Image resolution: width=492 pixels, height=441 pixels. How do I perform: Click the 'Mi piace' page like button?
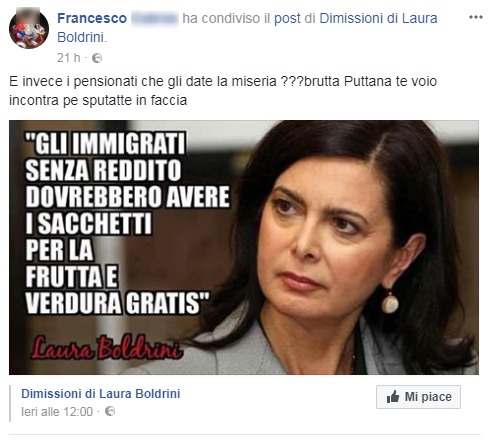tap(418, 397)
